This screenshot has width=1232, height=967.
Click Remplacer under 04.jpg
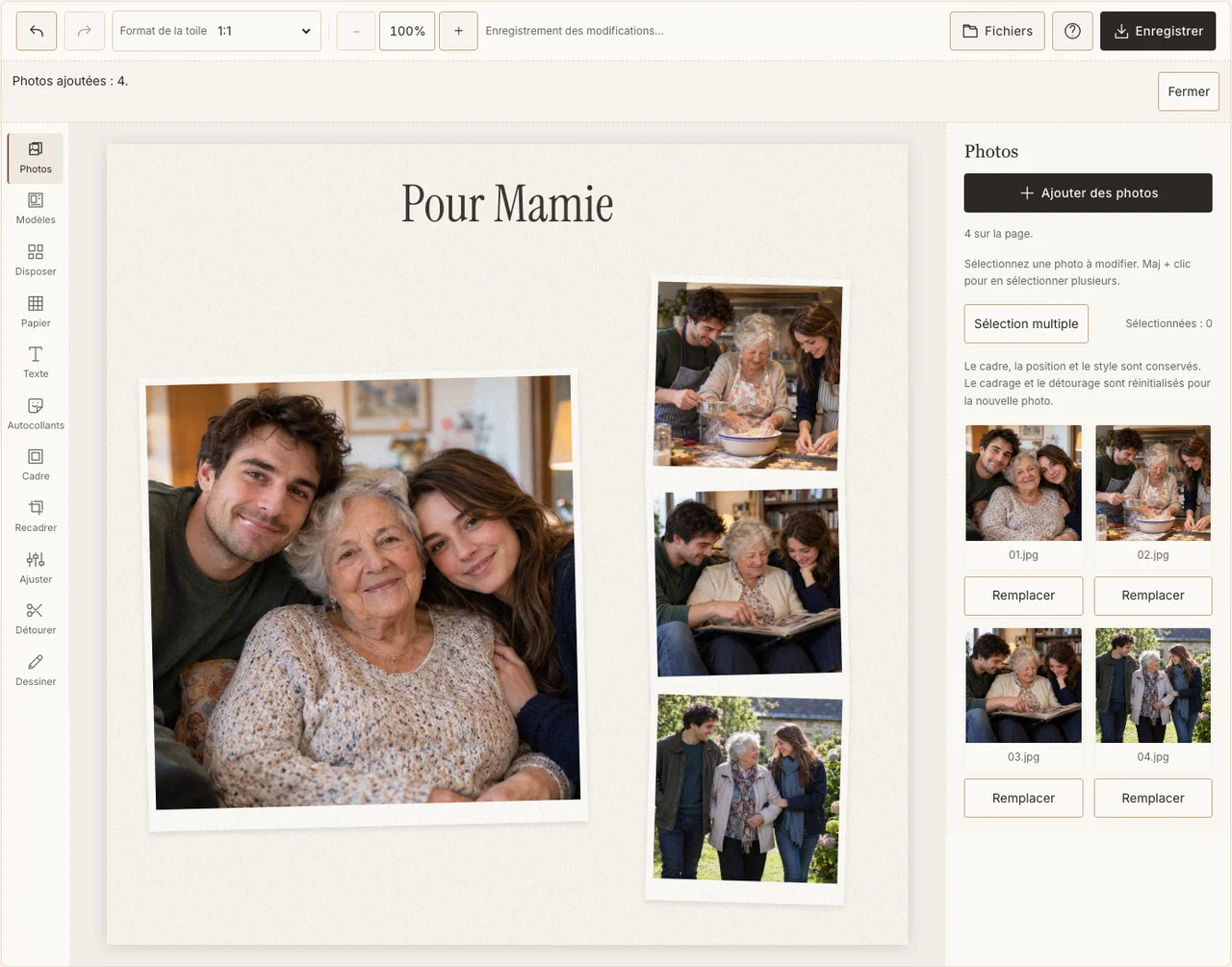[1153, 798]
